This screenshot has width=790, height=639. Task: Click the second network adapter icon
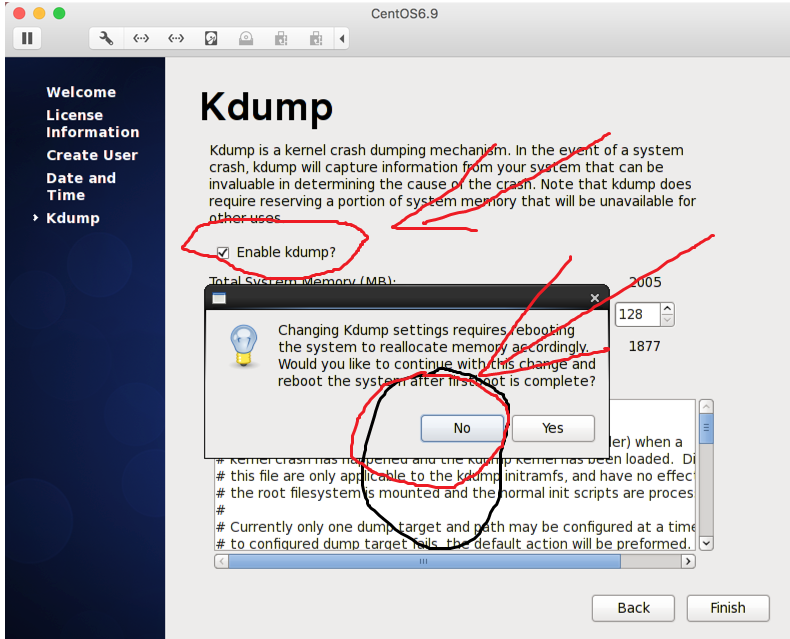coord(176,38)
